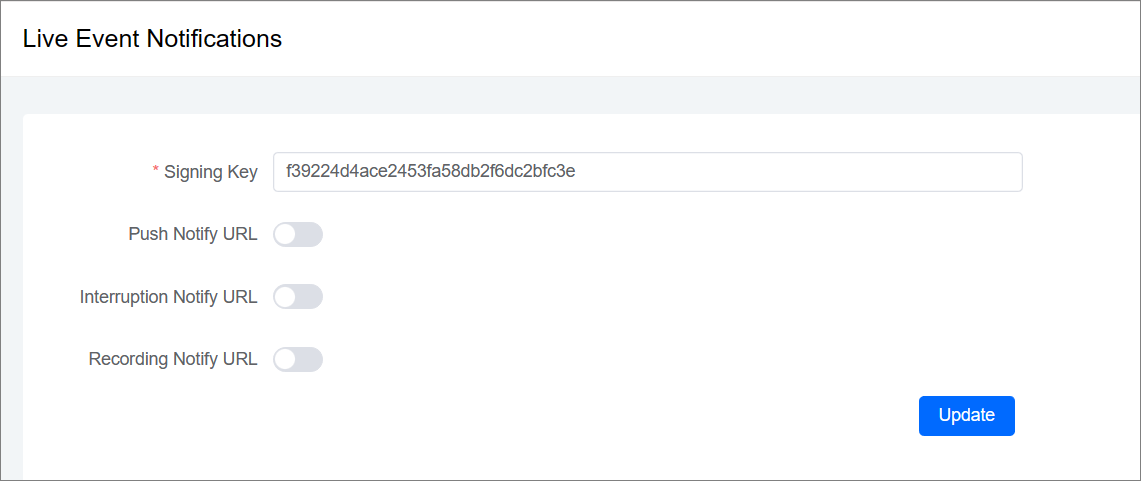Click the Push Notify URL label
Image resolution: width=1141 pixels, height=481 pixels.
pos(193,235)
